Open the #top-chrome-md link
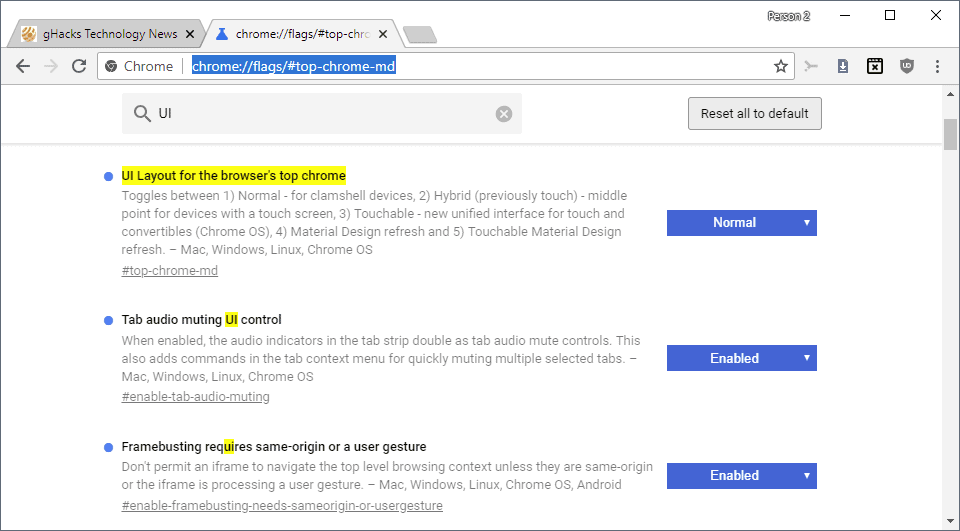 (170, 271)
